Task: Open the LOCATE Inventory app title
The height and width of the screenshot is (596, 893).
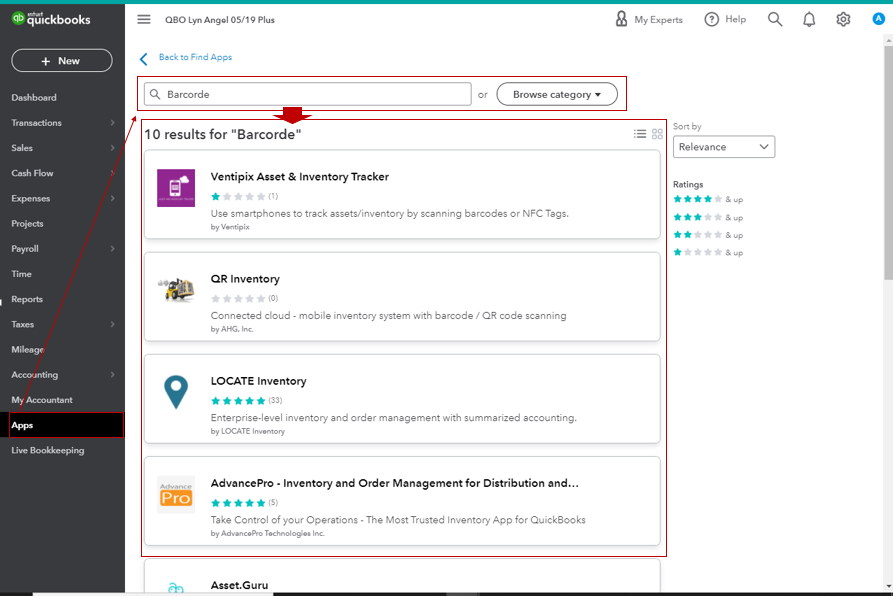Action: click(x=259, y=381)
